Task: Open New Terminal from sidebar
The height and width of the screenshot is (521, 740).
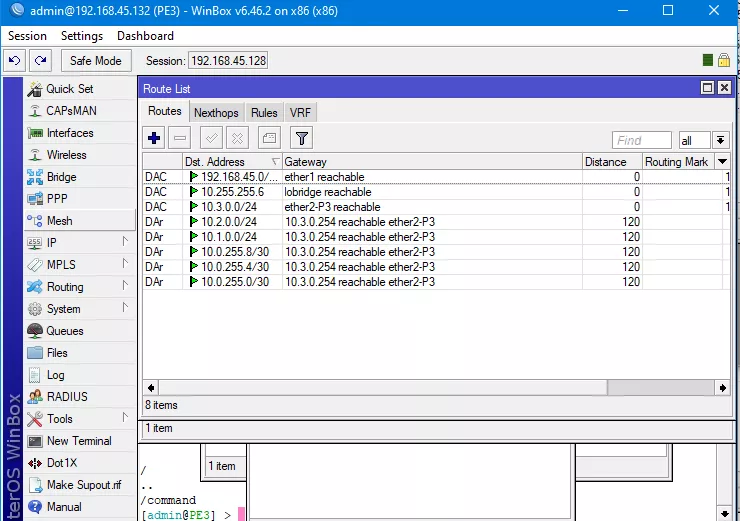Action: (x=79, y=441)
